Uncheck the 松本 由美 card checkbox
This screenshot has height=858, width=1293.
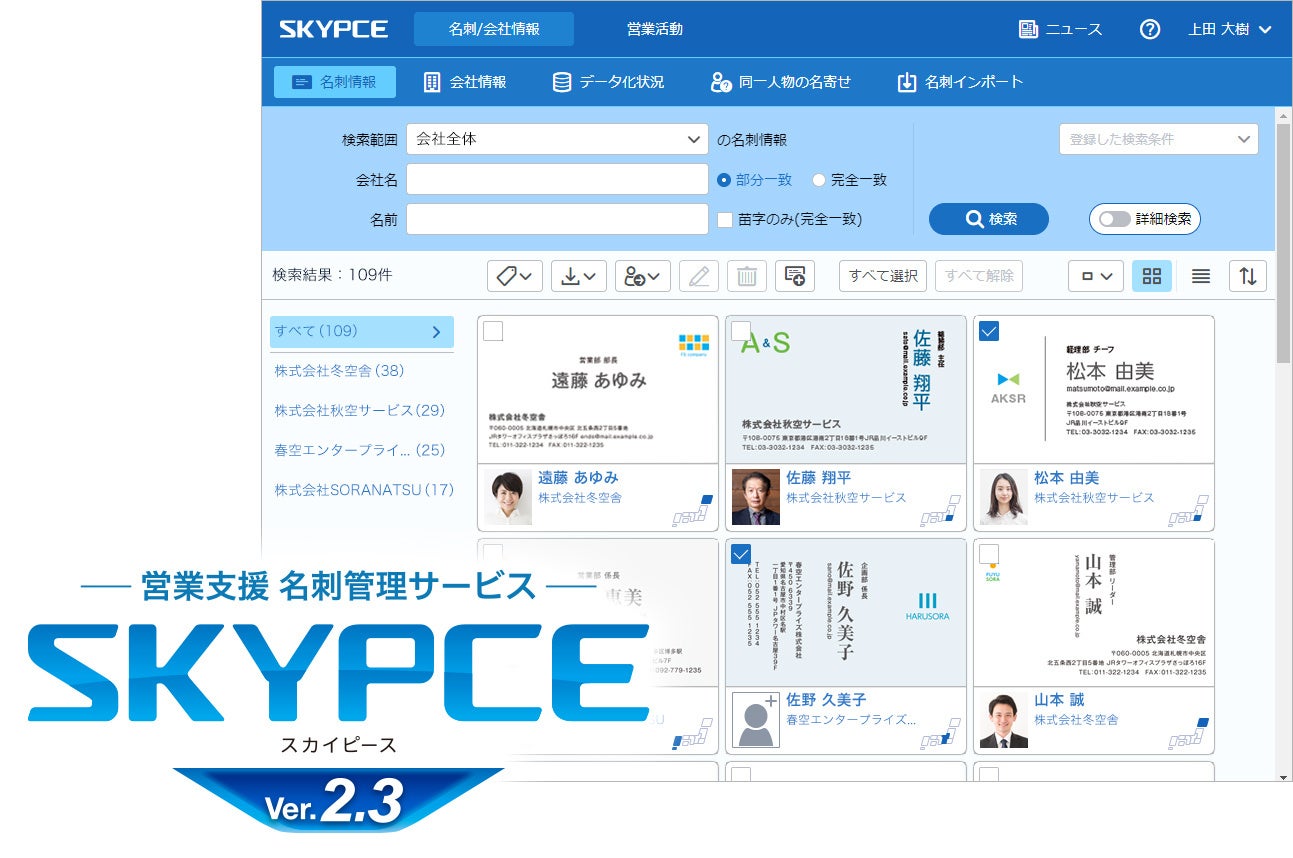coord(989,331)
